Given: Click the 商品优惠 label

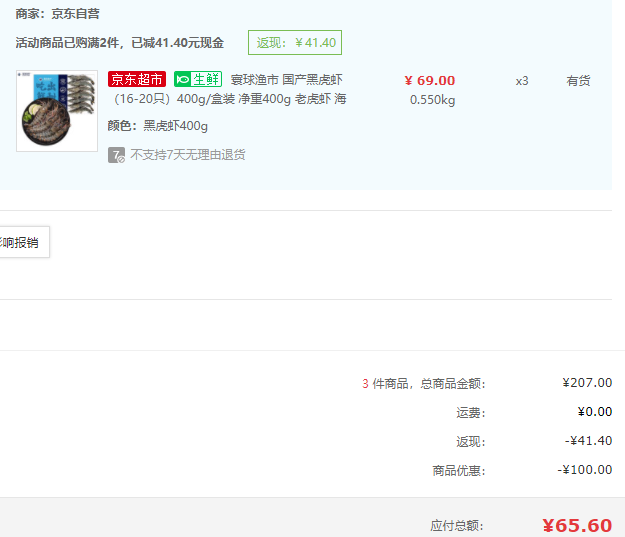Looking at the screenshot, I should (x=459, y=471).
